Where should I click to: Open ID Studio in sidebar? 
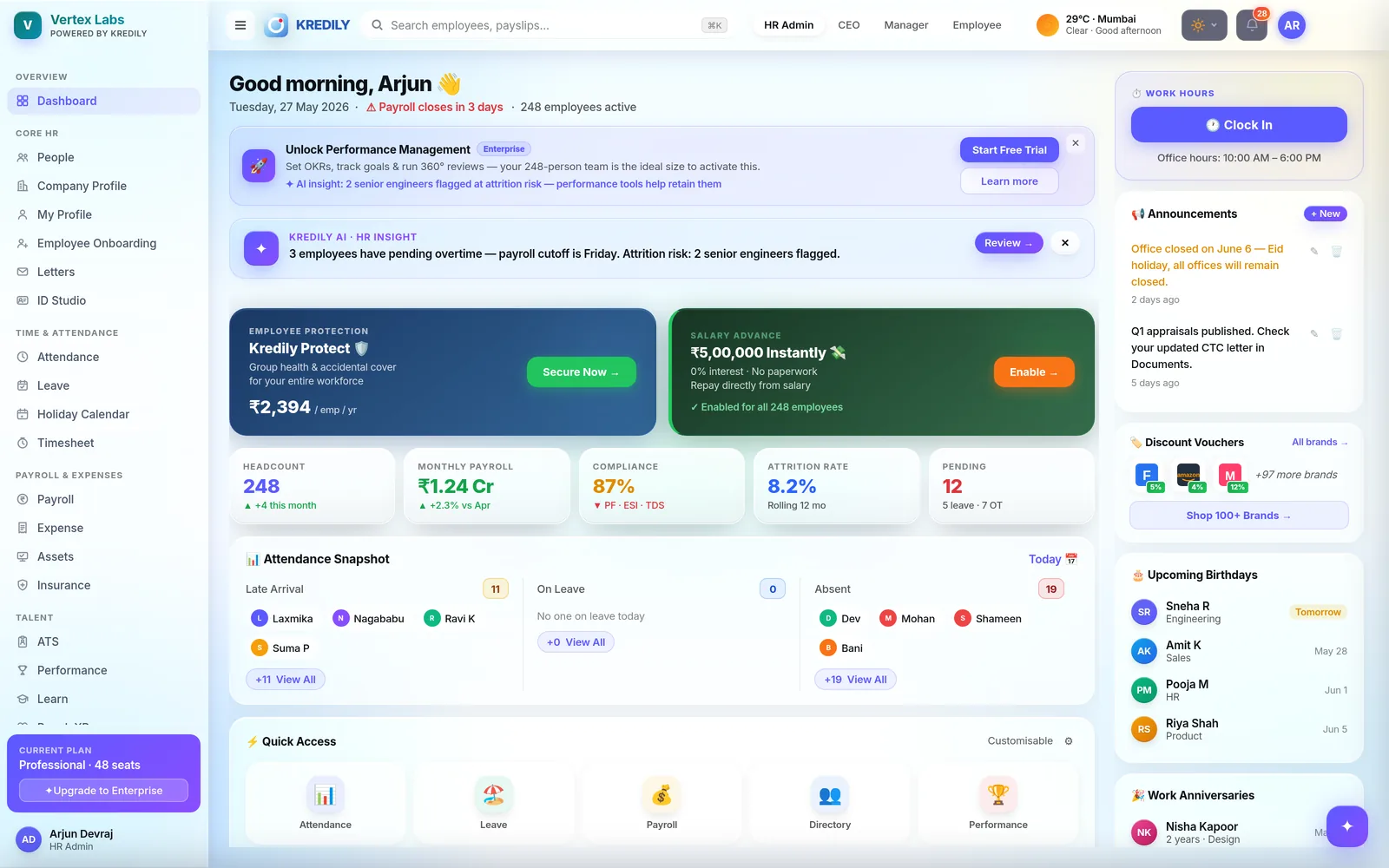coord(103,300)
